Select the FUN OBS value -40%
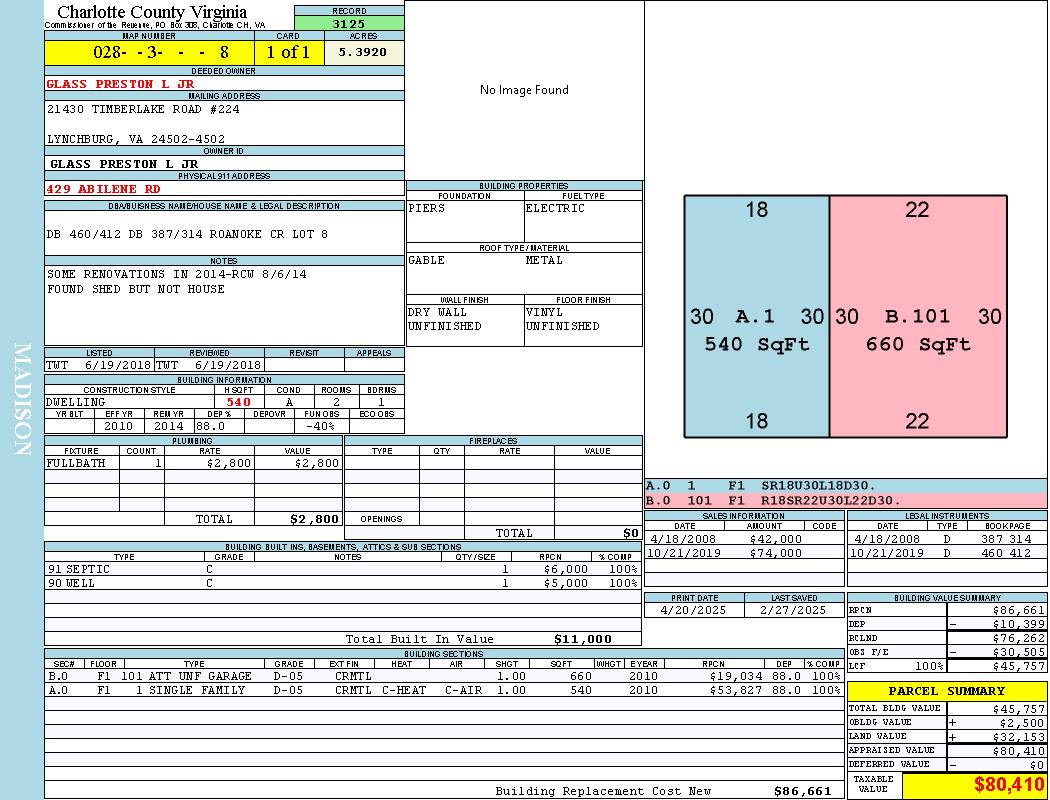The height and width of the screenshot is (800, 1050). coord(319,426)
